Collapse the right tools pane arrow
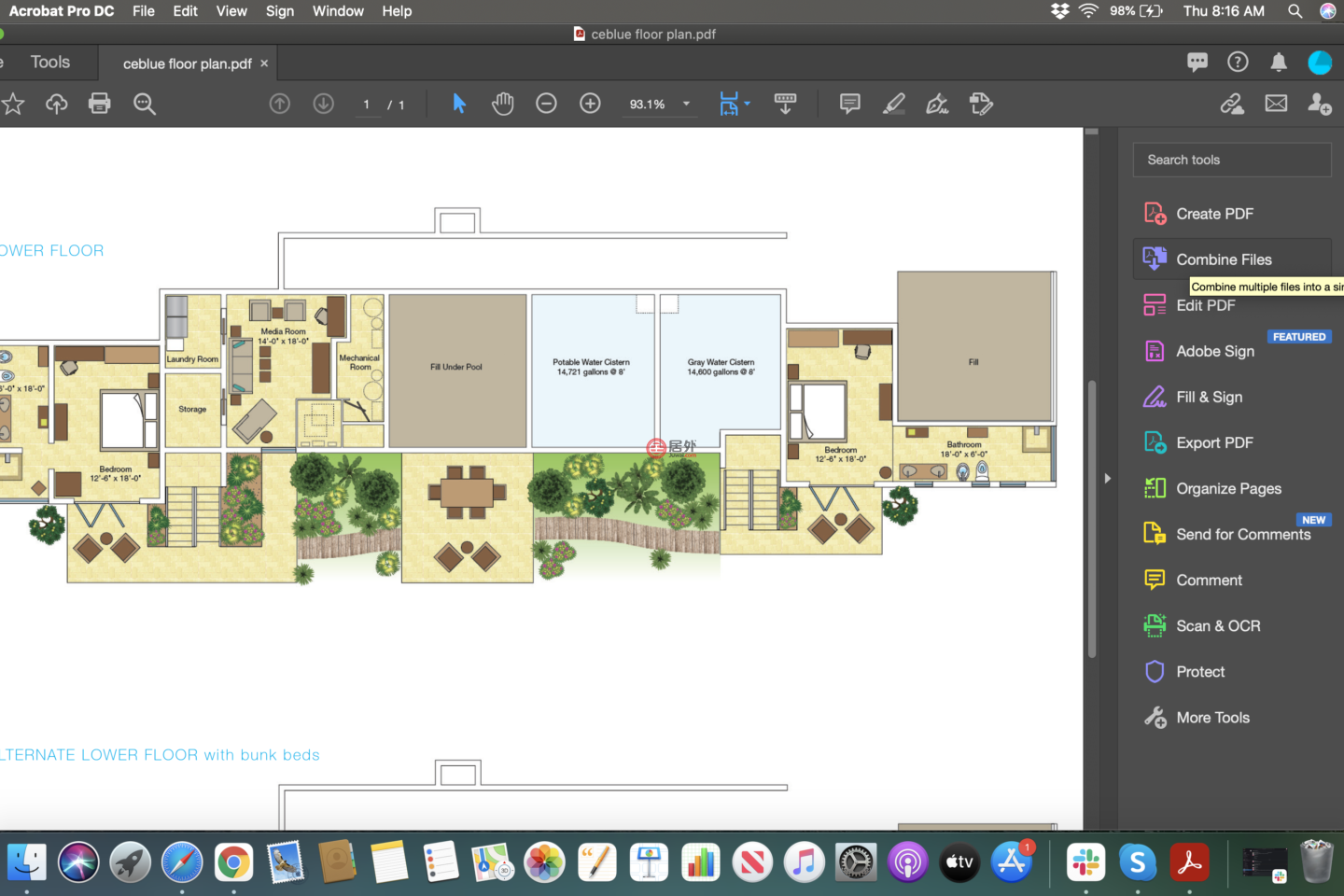This screenshot has height=896, width=1344. point(1108,478)
